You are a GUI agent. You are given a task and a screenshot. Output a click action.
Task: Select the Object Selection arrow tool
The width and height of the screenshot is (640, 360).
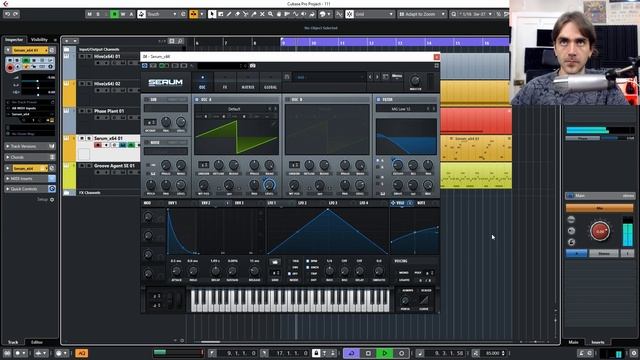[212, 14]
